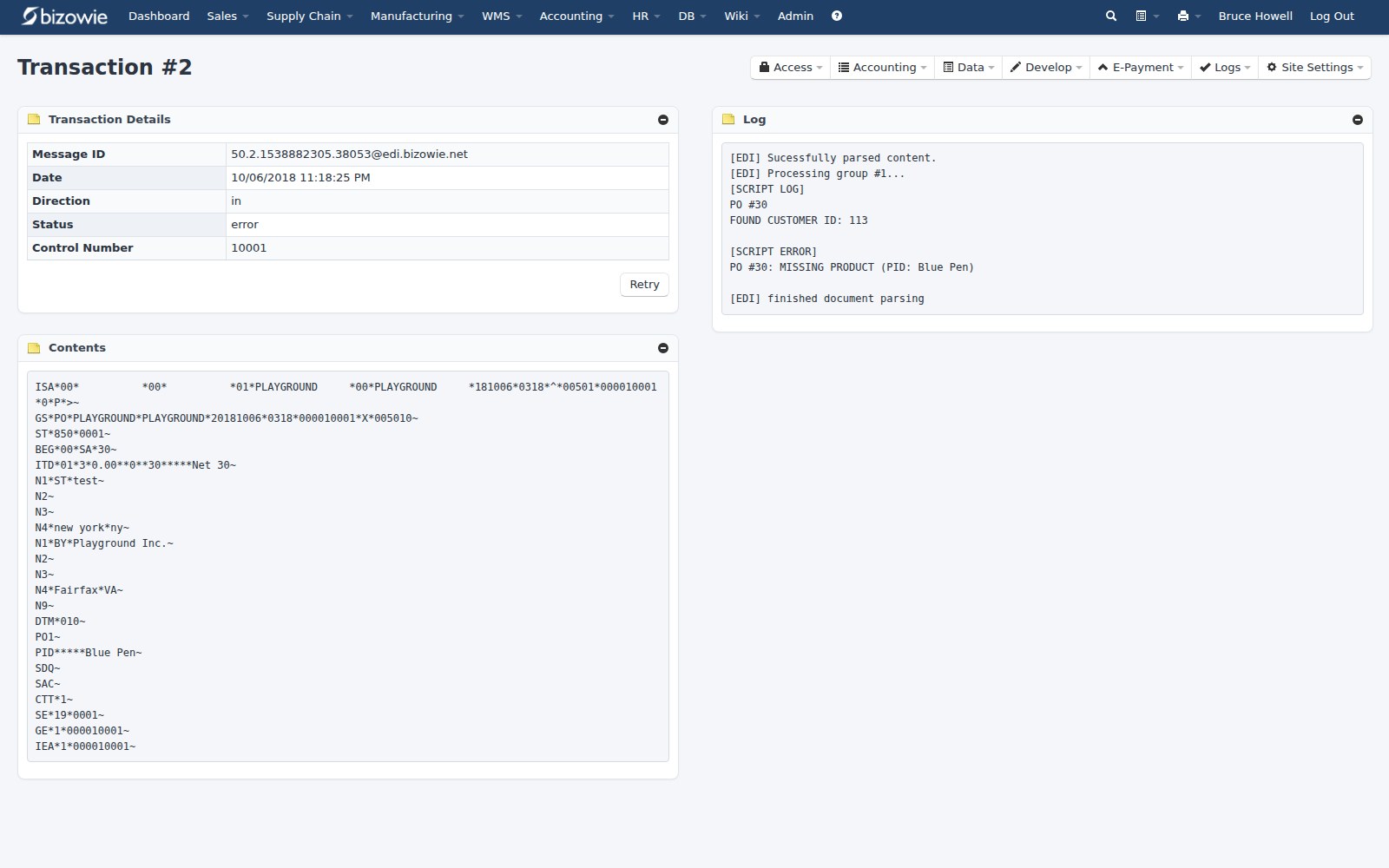Click the help question mark icon
The width and height of the screenshot is (1389, 868).
coord(836,16)
